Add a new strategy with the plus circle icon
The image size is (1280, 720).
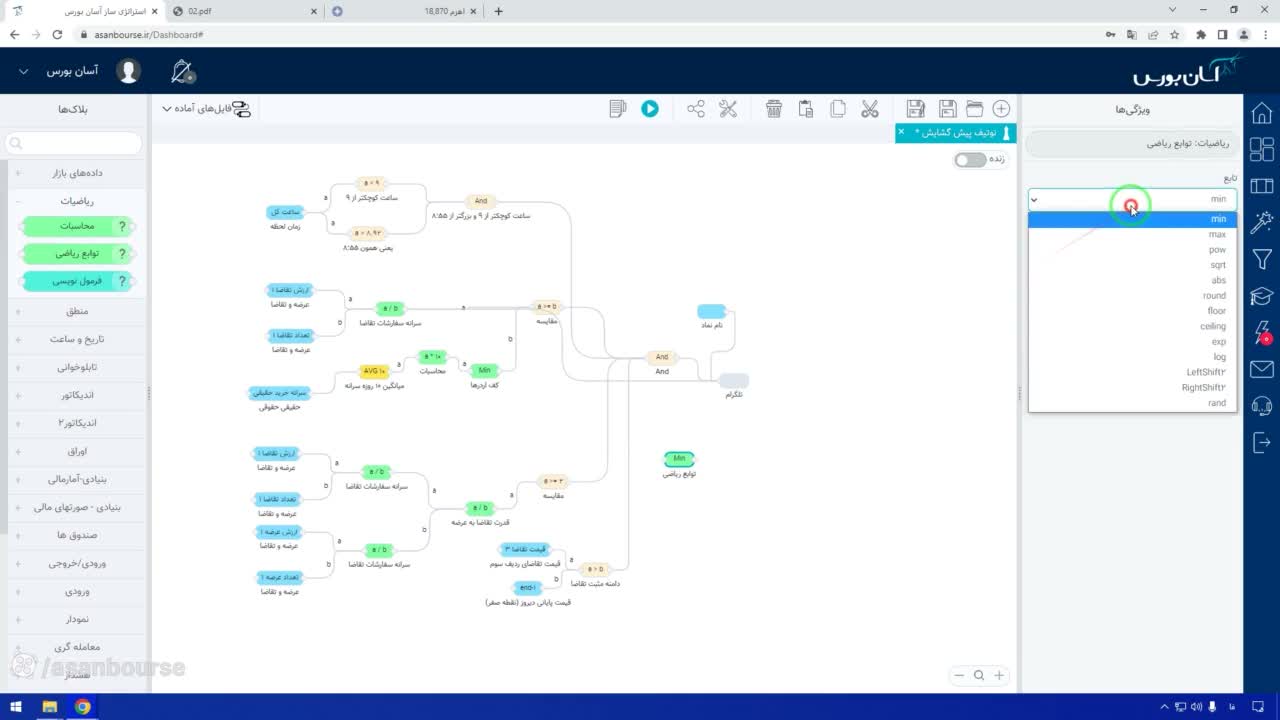point(1001,109)
